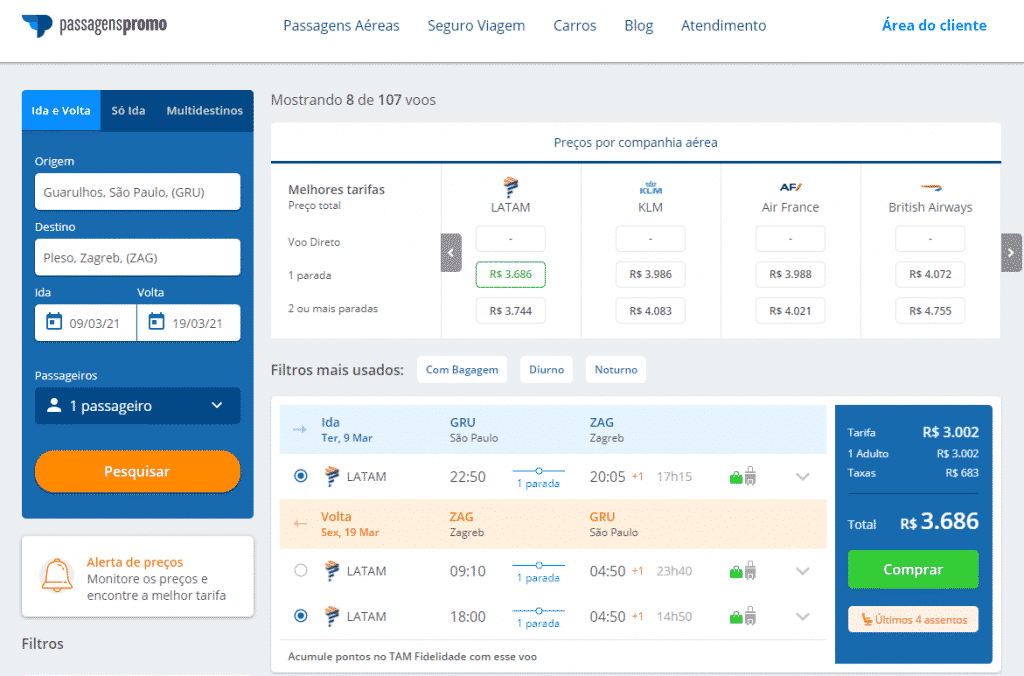Image resolution: width=1024 pixels, height=676 pixels.
Task: Click the Destino input field
Action: point(137,257)
